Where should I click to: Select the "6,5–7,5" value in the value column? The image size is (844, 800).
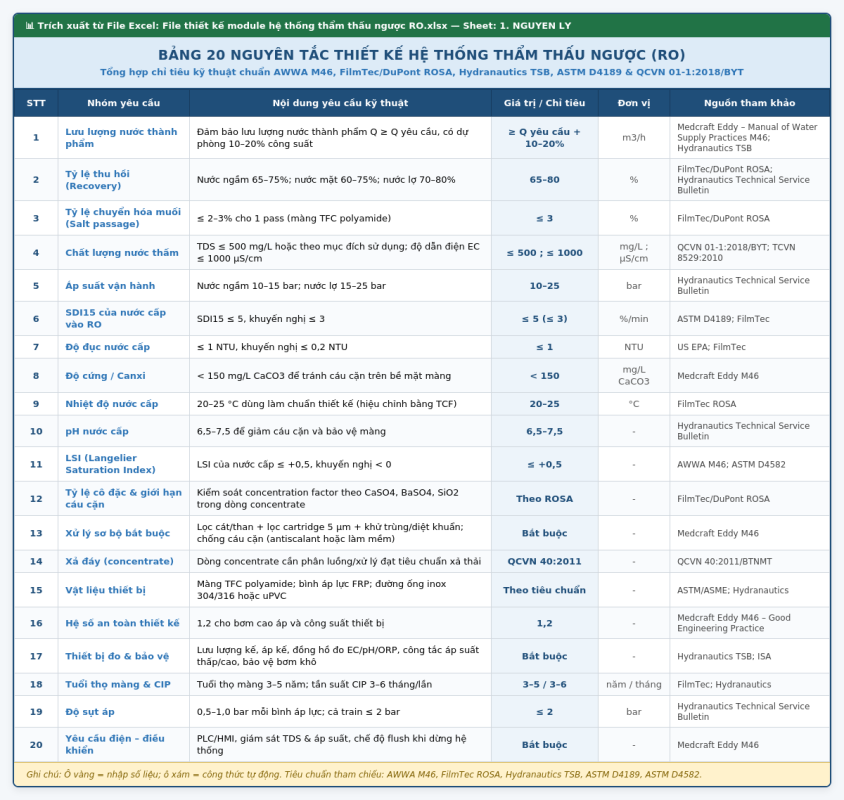545,431
